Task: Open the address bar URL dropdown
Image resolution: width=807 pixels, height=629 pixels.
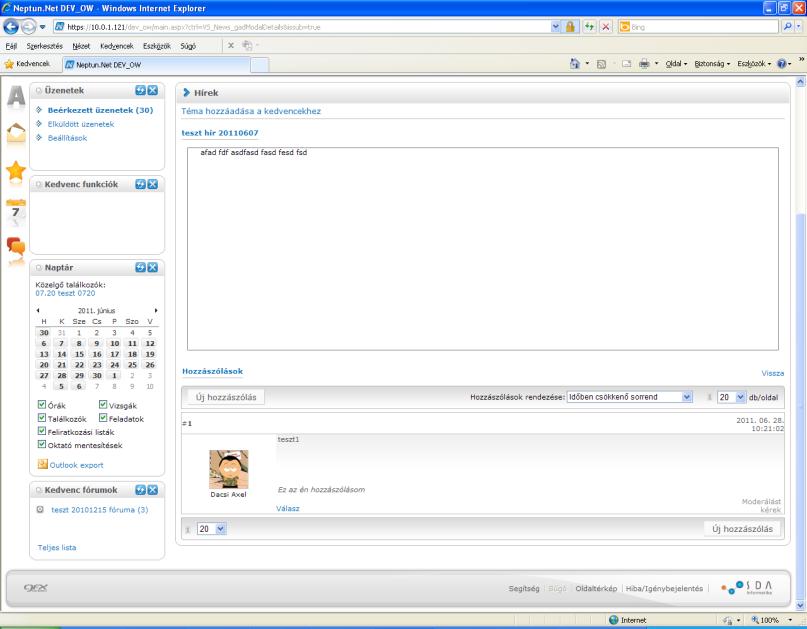Action: (555, 27)
